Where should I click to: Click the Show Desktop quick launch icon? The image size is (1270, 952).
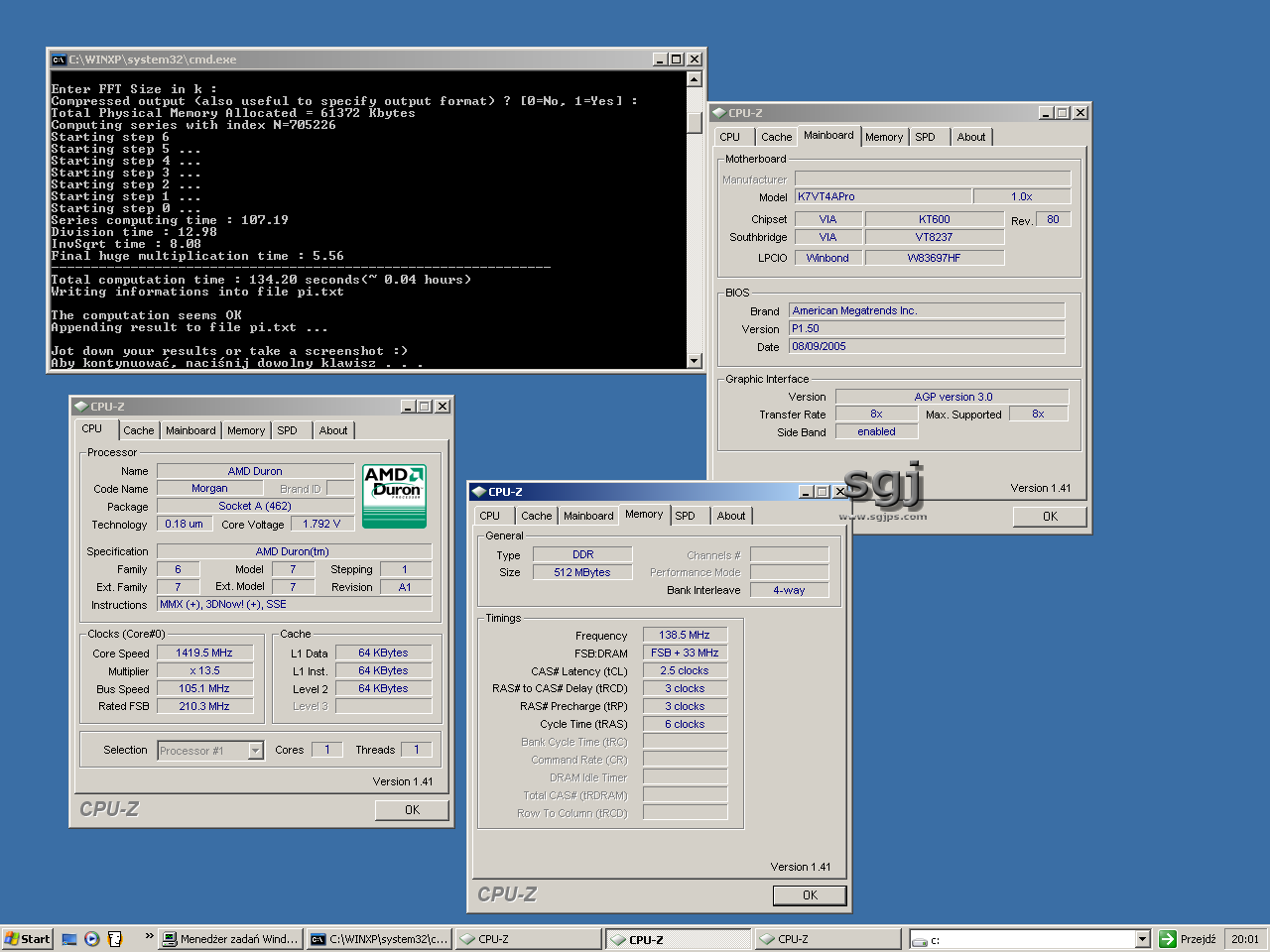tap(69, 938)
